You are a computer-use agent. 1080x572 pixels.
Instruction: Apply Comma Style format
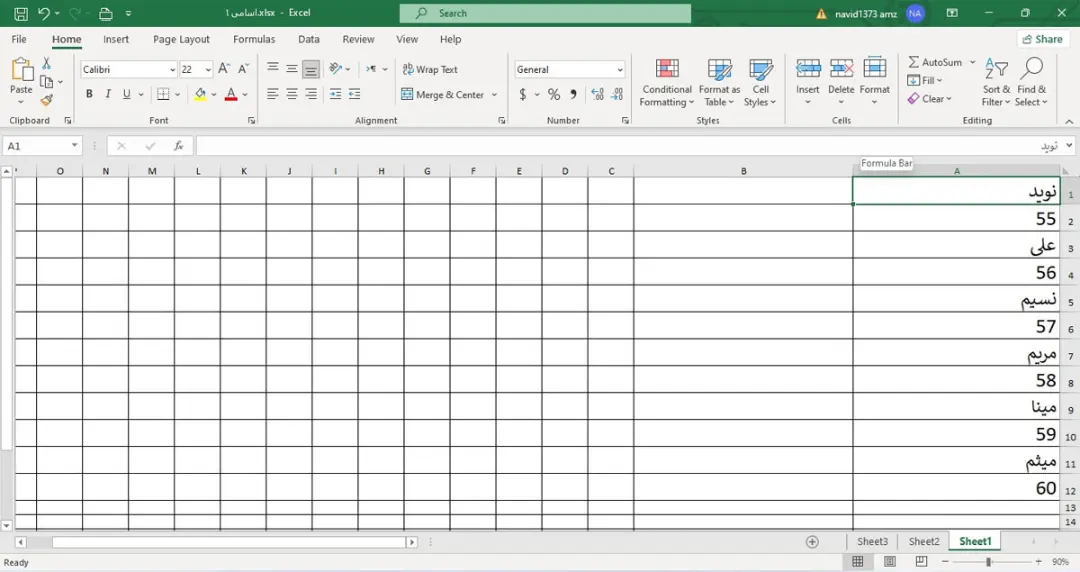(573, 94)
